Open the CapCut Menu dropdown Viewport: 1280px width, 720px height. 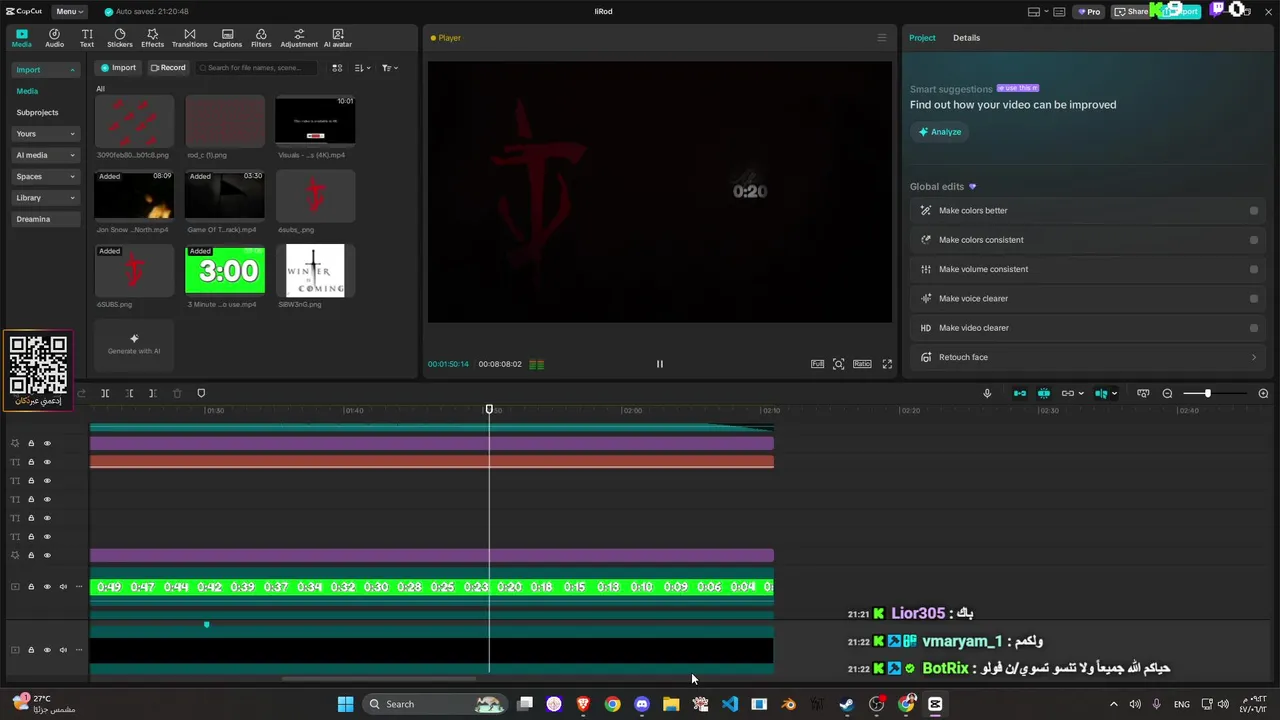[x=69, y=12]
